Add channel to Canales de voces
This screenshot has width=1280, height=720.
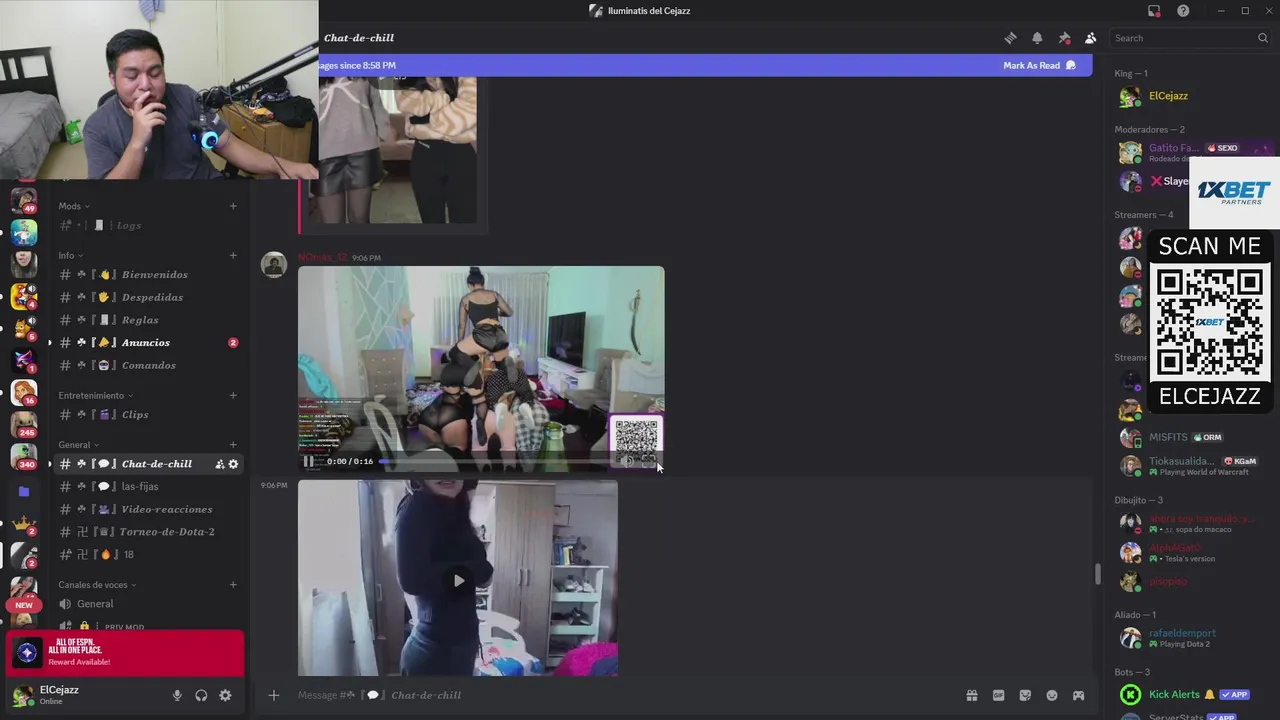233,584
